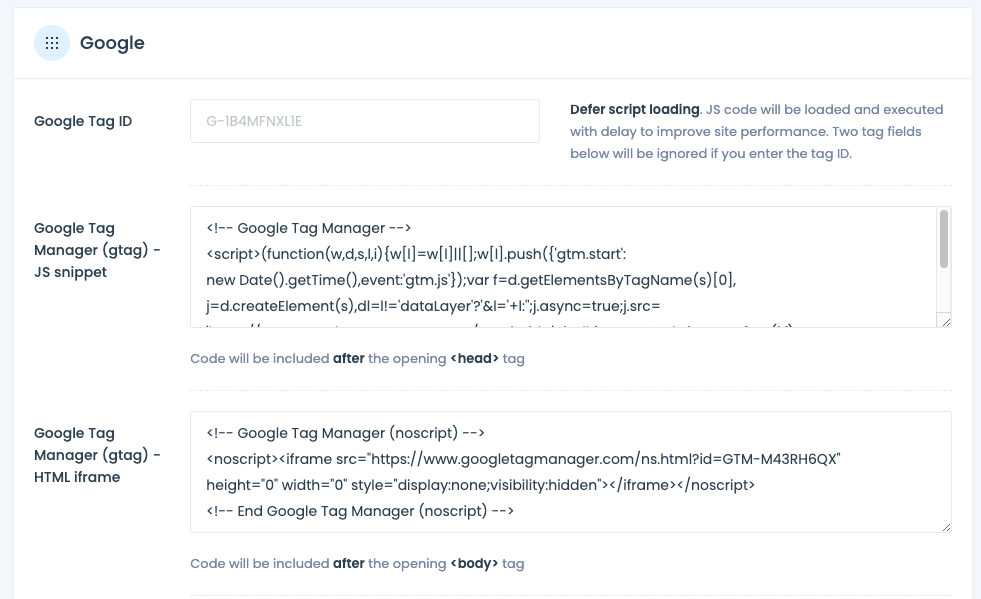Click the "Google Tag ID" field label
This screenshot has height=599, width=981.
click(83, 121)
